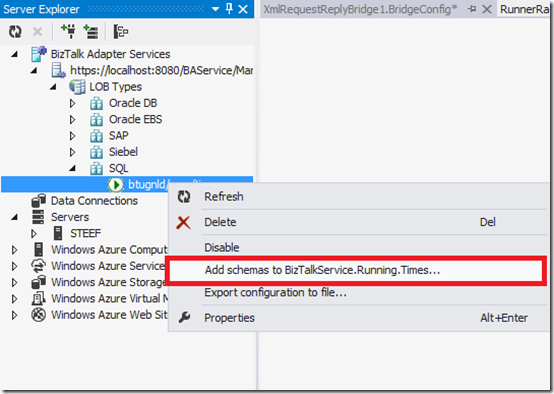Choose Export configuration to file
Image resolution: width=554 pixels, height=394 pixels.
[358, 293]
